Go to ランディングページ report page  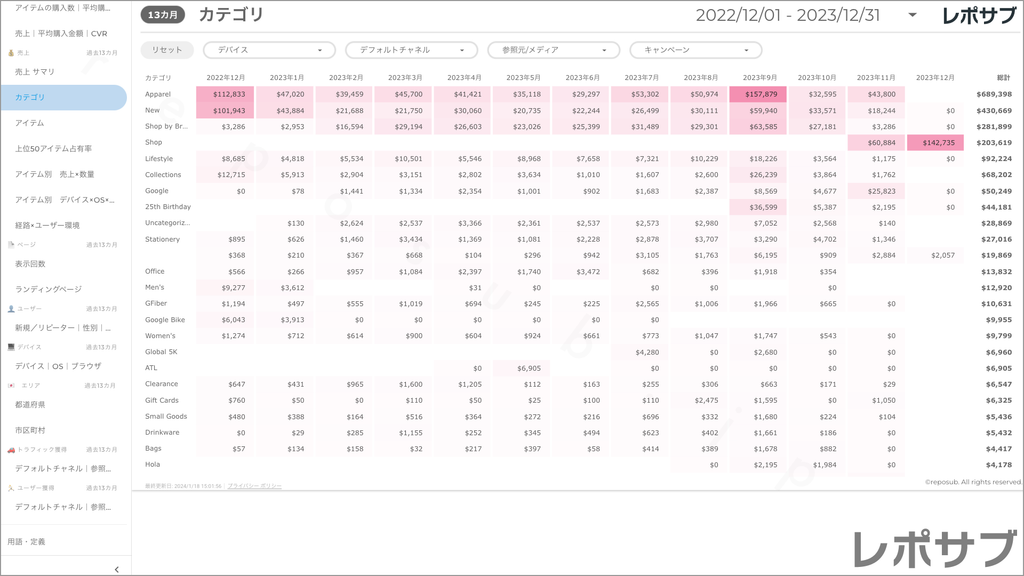point(48,289)
